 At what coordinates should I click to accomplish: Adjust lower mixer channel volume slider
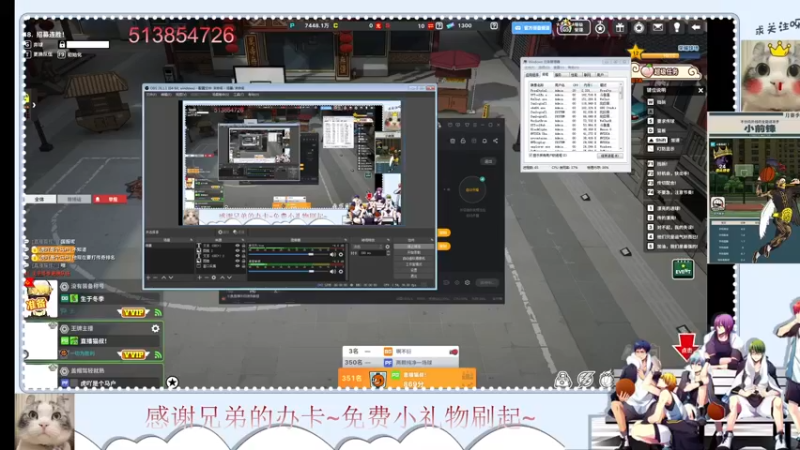pos(289,271)
